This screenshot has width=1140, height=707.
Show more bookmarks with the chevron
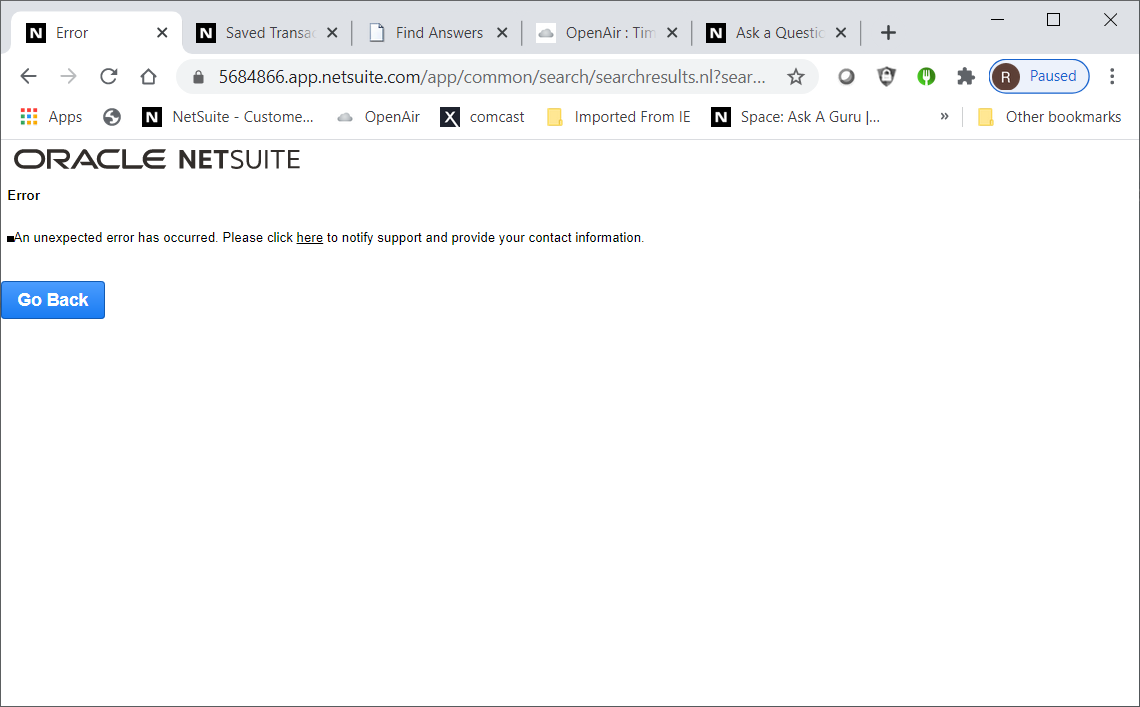click(x=944, y=116)
